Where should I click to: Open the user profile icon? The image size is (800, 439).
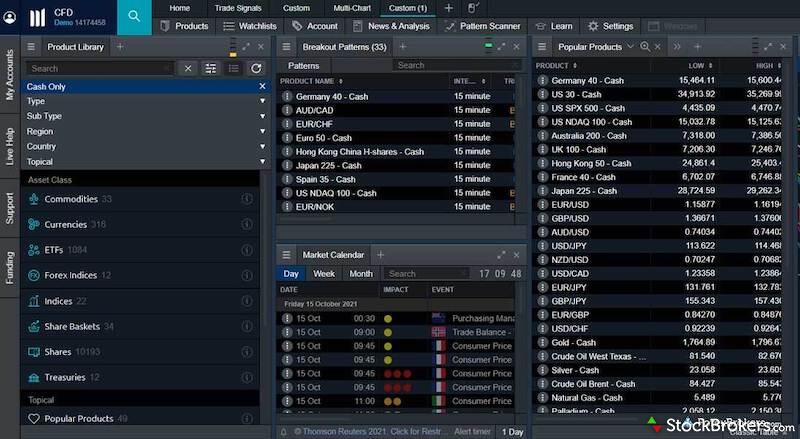pos(10,17)
